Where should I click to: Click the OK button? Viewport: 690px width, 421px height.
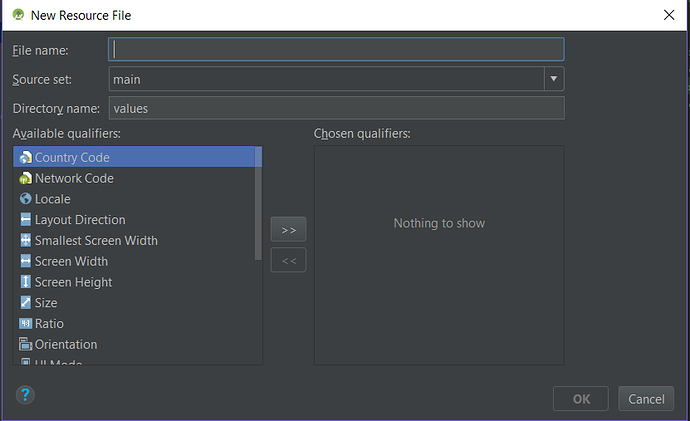tap(581, 399)
